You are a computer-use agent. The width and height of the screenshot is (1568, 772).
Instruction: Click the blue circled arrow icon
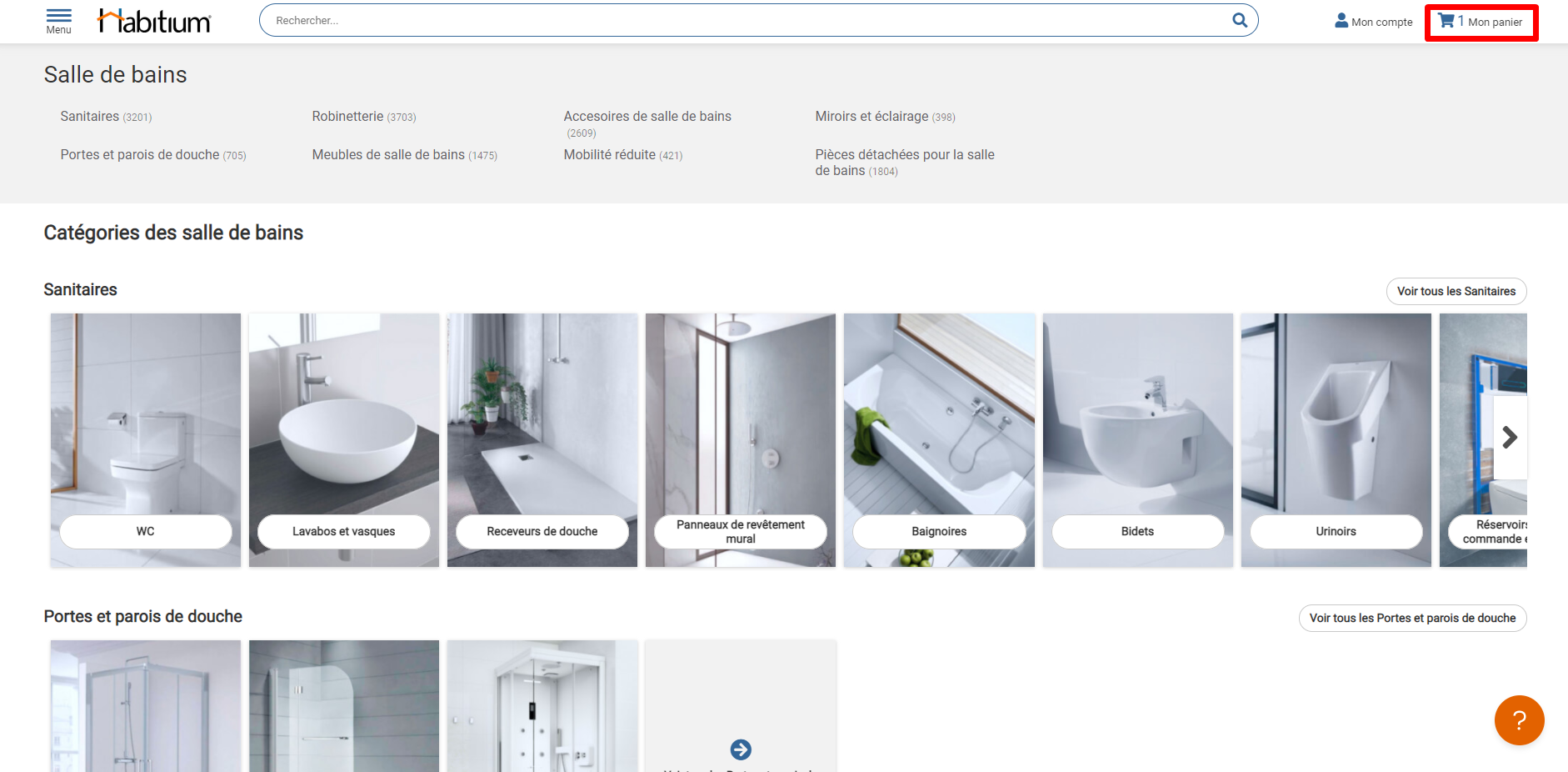(741, 749)
